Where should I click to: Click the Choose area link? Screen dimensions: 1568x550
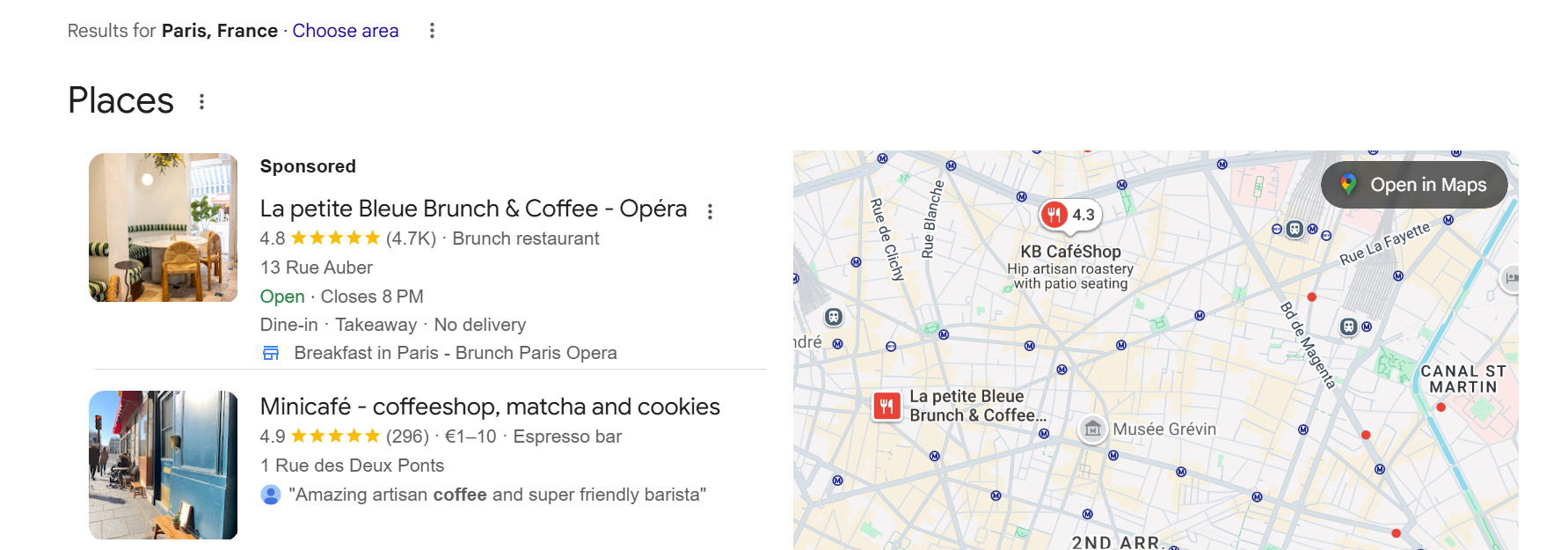[345, 31]
